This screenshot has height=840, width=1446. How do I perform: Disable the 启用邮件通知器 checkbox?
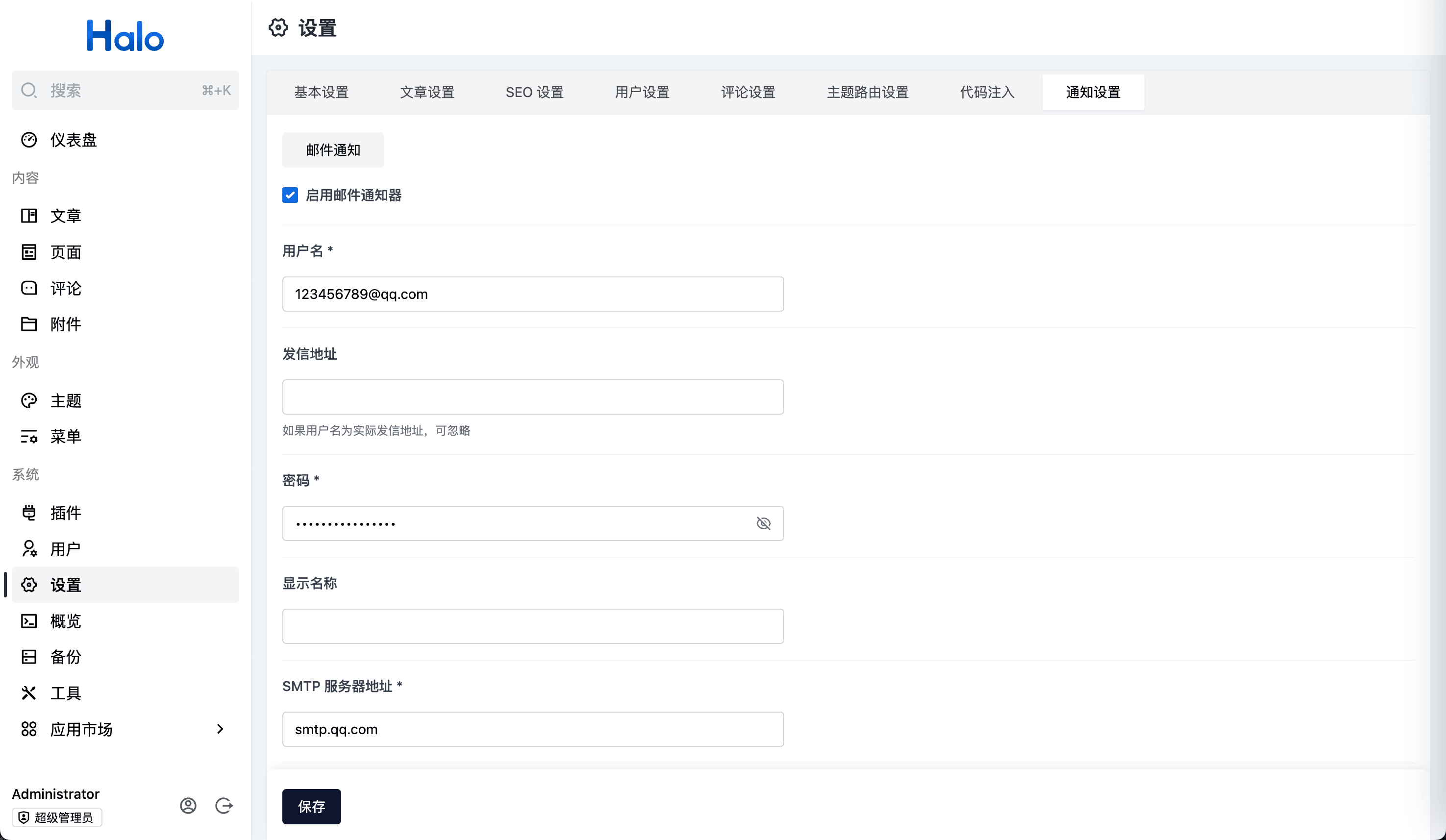[x=290, y=195]
